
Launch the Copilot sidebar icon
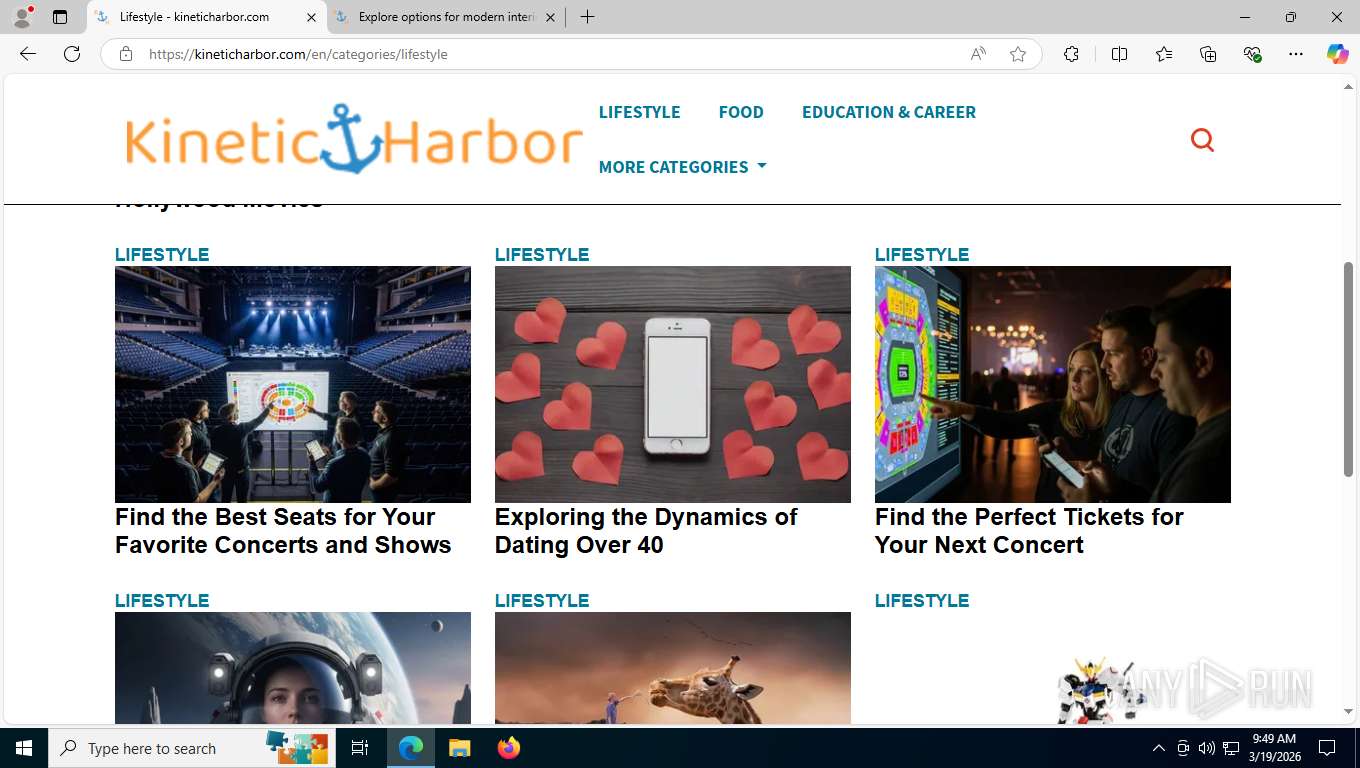1337,54
